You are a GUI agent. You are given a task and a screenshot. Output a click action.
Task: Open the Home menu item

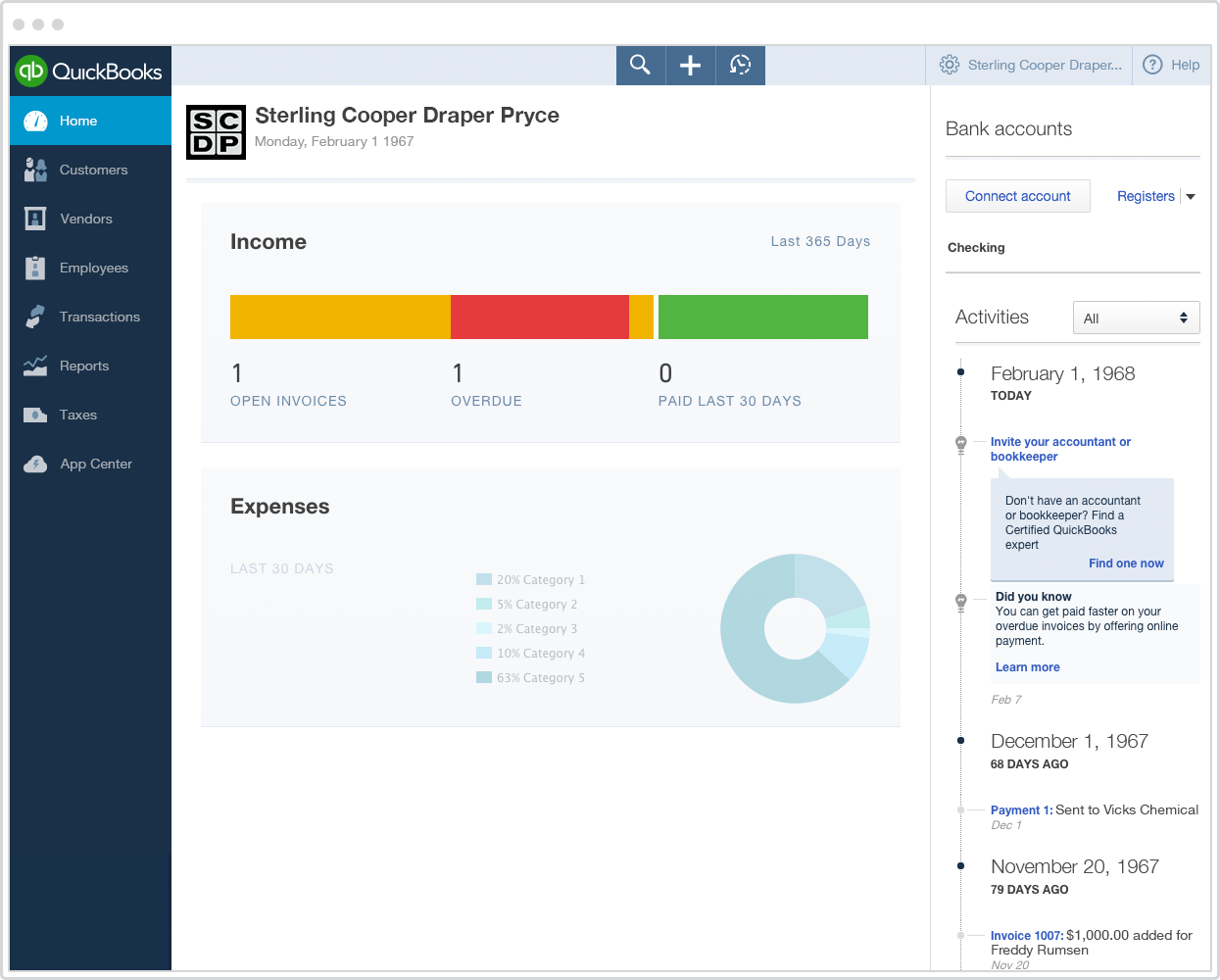tap(90, 121)
